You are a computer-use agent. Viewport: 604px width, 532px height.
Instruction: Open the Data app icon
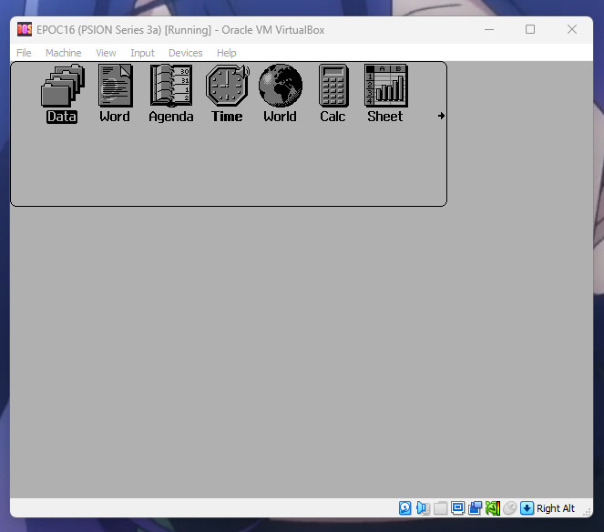62,86
